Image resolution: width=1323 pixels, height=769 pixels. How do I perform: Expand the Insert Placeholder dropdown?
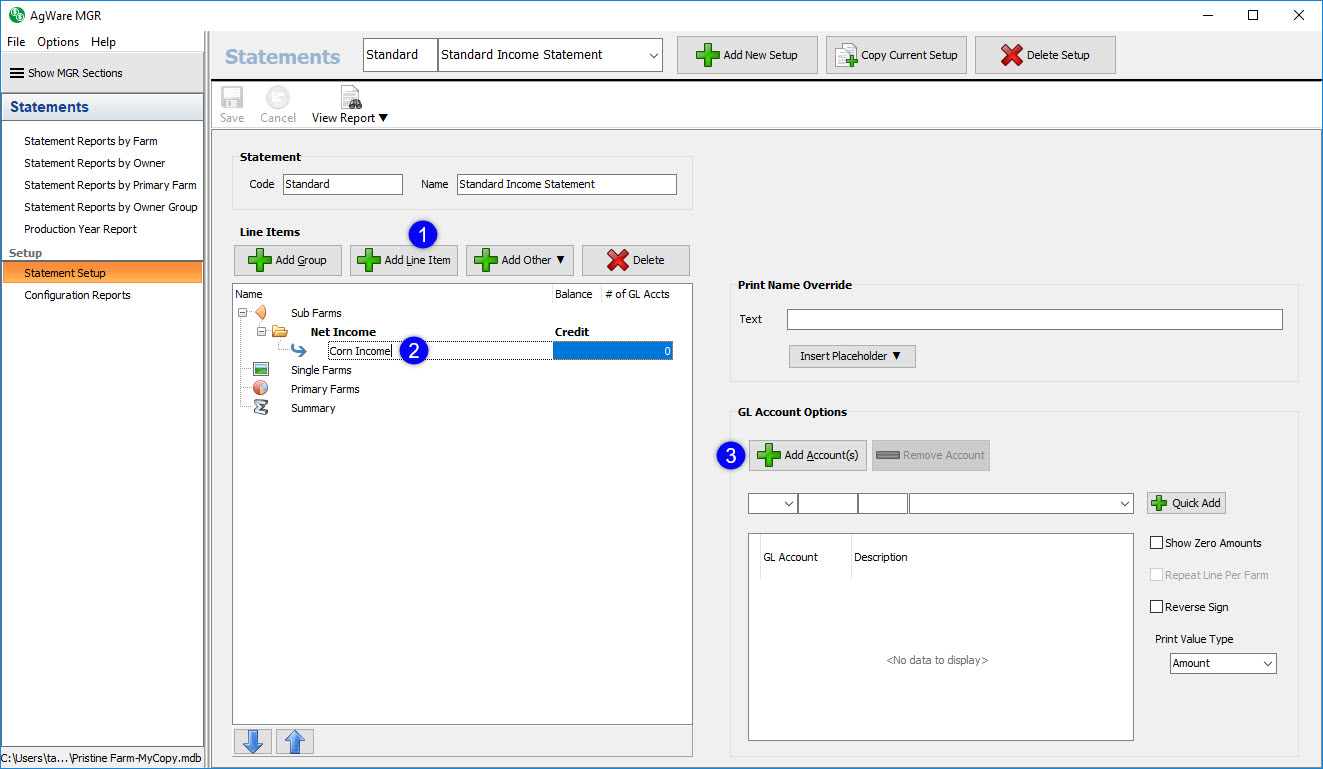coord(851,356)
